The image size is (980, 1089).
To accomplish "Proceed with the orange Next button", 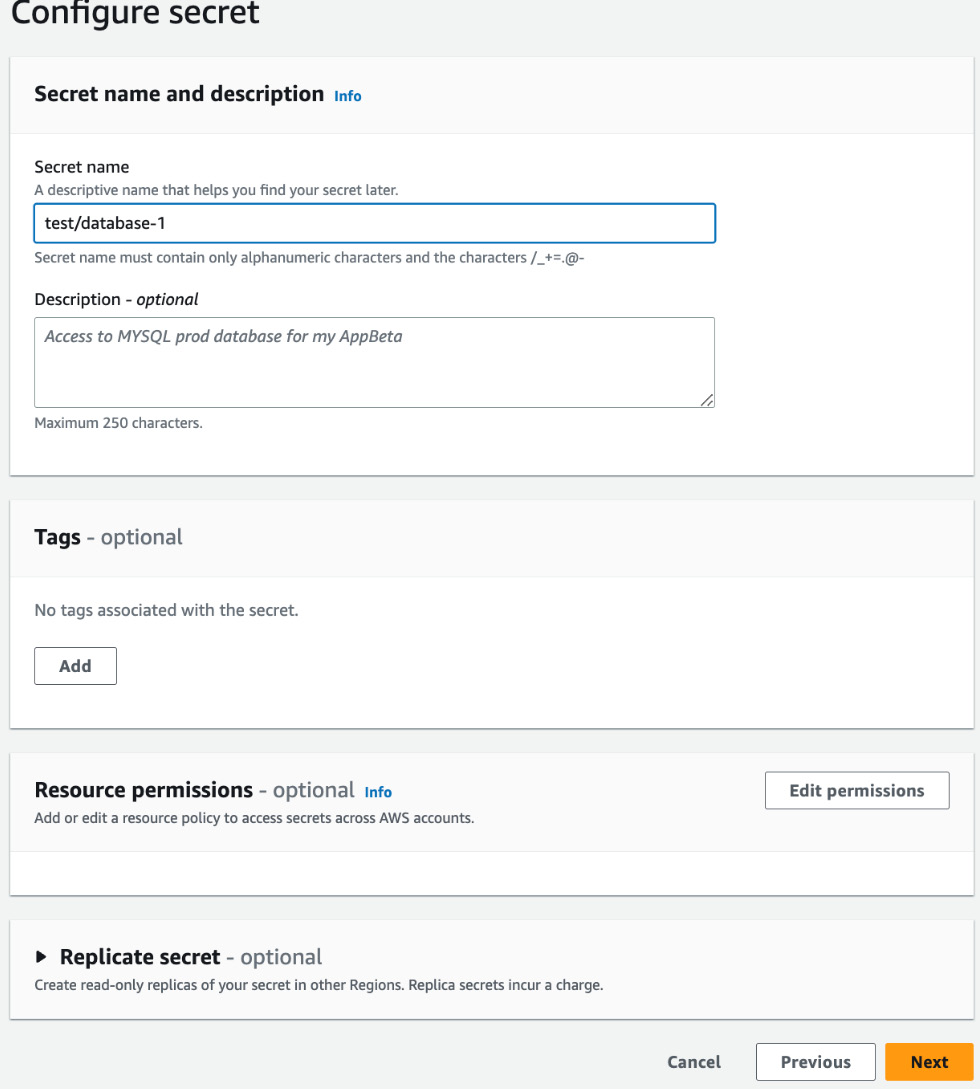I will point(929,1061).
